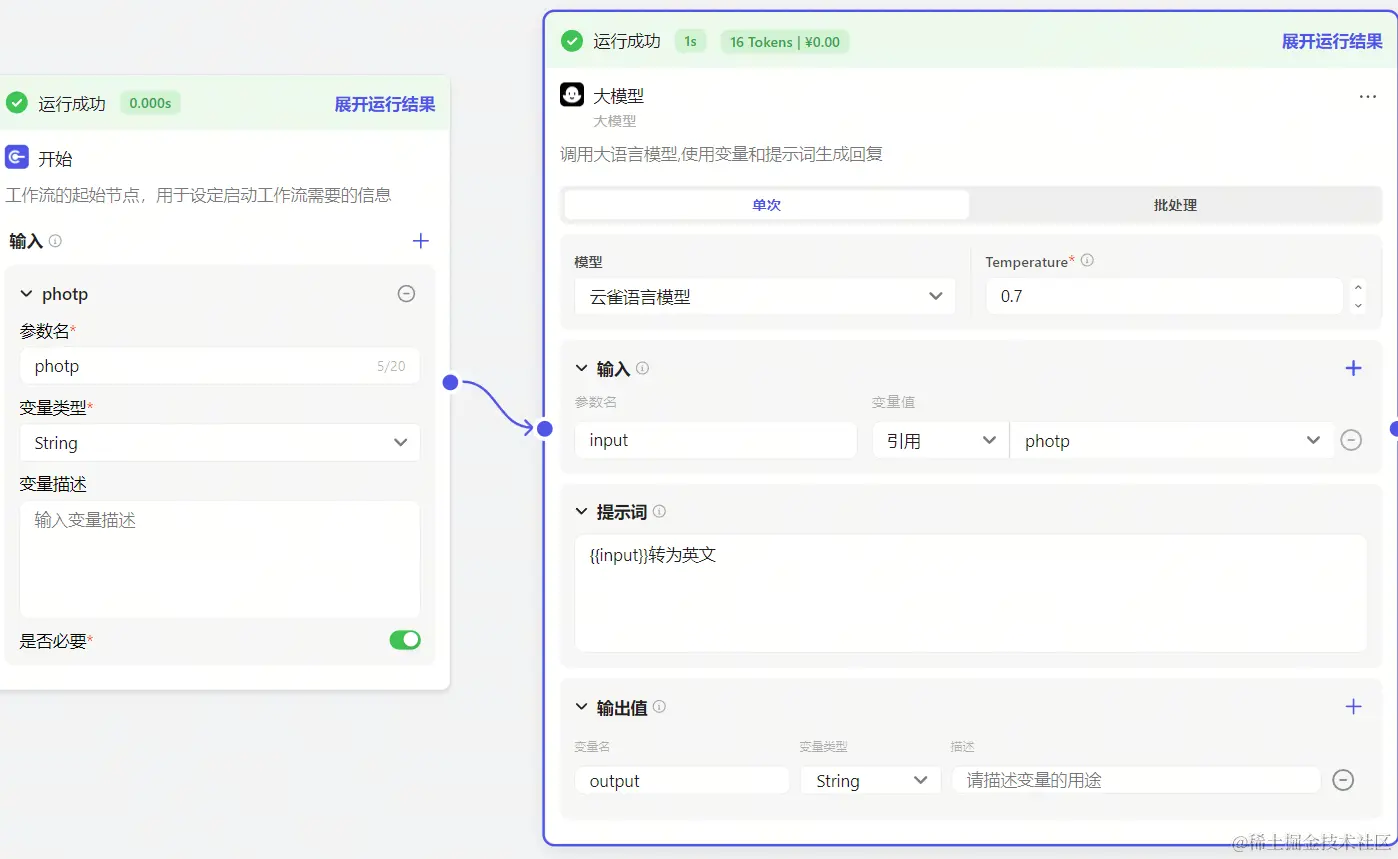Open the three-dot more menu on 大模型 node

tap(1368, 97)
